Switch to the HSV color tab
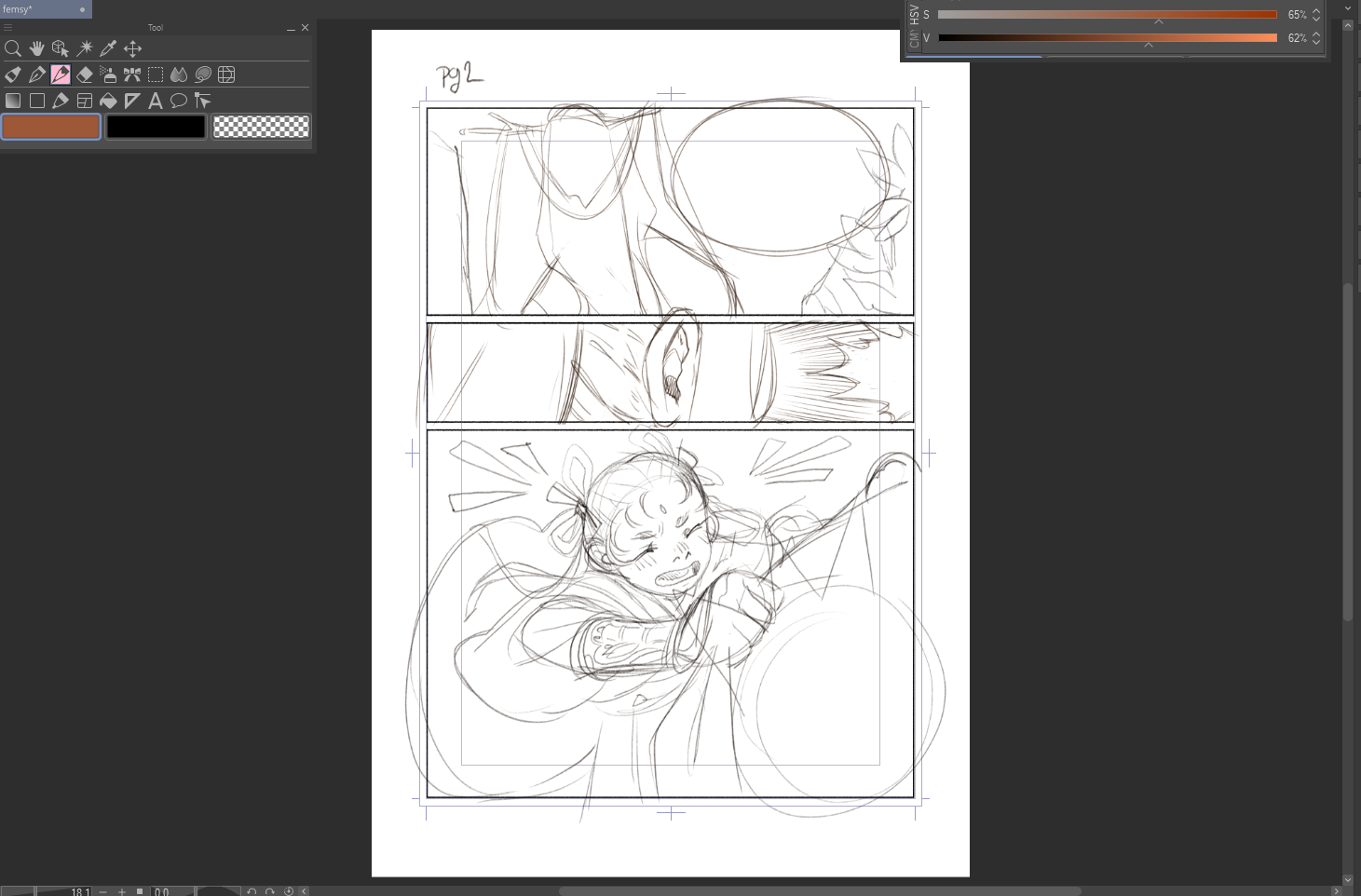The width and height of the screenshot is (1361, 896). (914, 15)
